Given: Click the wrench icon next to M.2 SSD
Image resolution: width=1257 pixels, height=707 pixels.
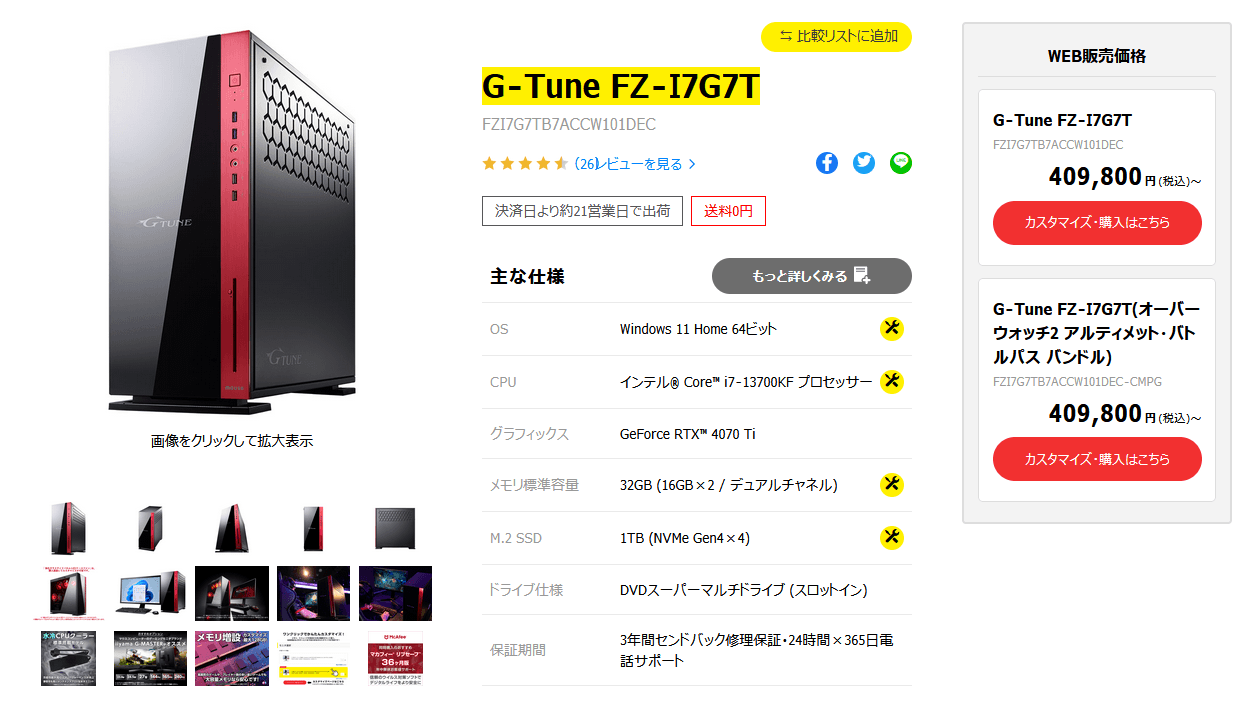Looking at the screenshot, I should coord(892,538).
